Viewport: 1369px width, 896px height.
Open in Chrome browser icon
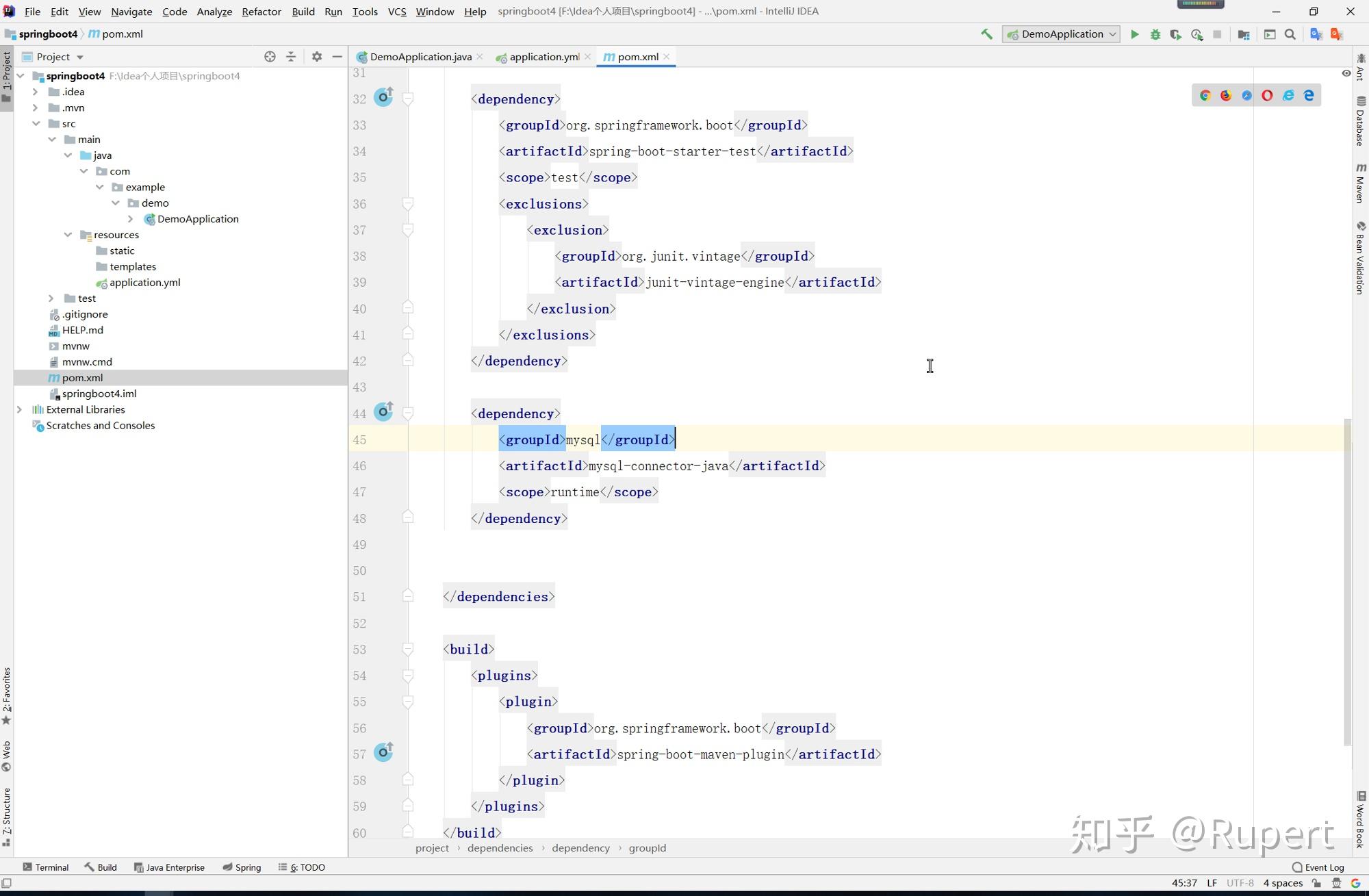pos(1205,96)
